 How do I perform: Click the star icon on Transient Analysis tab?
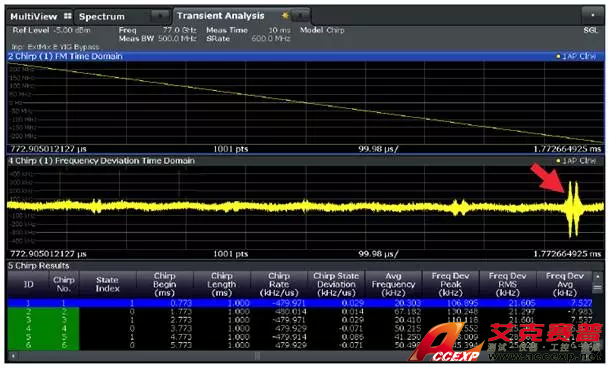pyautogui.click(x=285, y=16)
